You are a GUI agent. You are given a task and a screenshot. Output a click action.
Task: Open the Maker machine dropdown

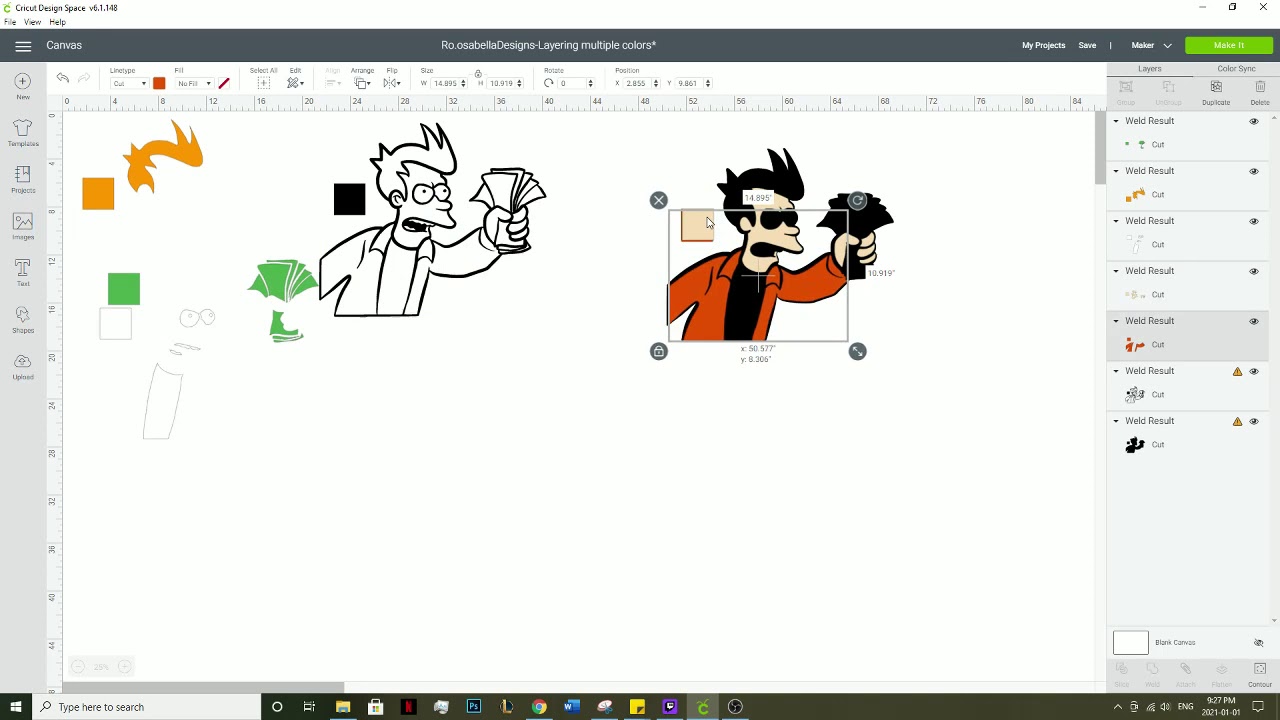click(1151, 45)
